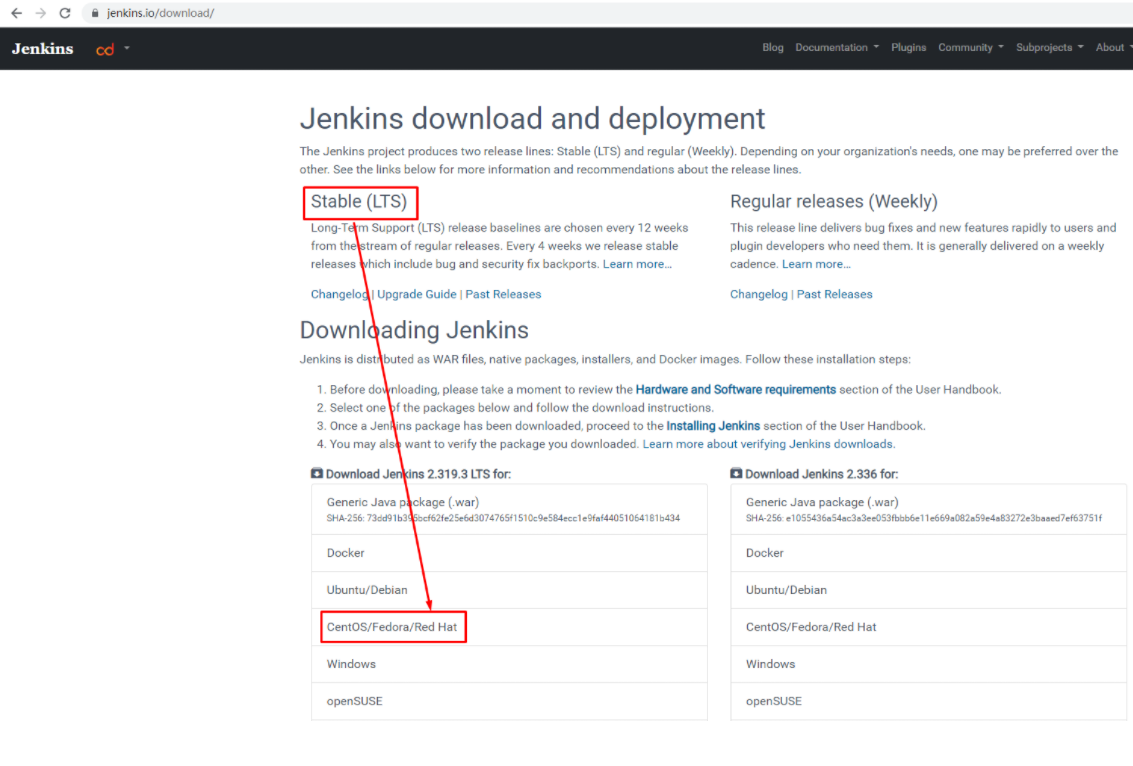Click the download icon beside Jenkins 2.319.3 LTS
1133x766 pixels.
[316, 473]
